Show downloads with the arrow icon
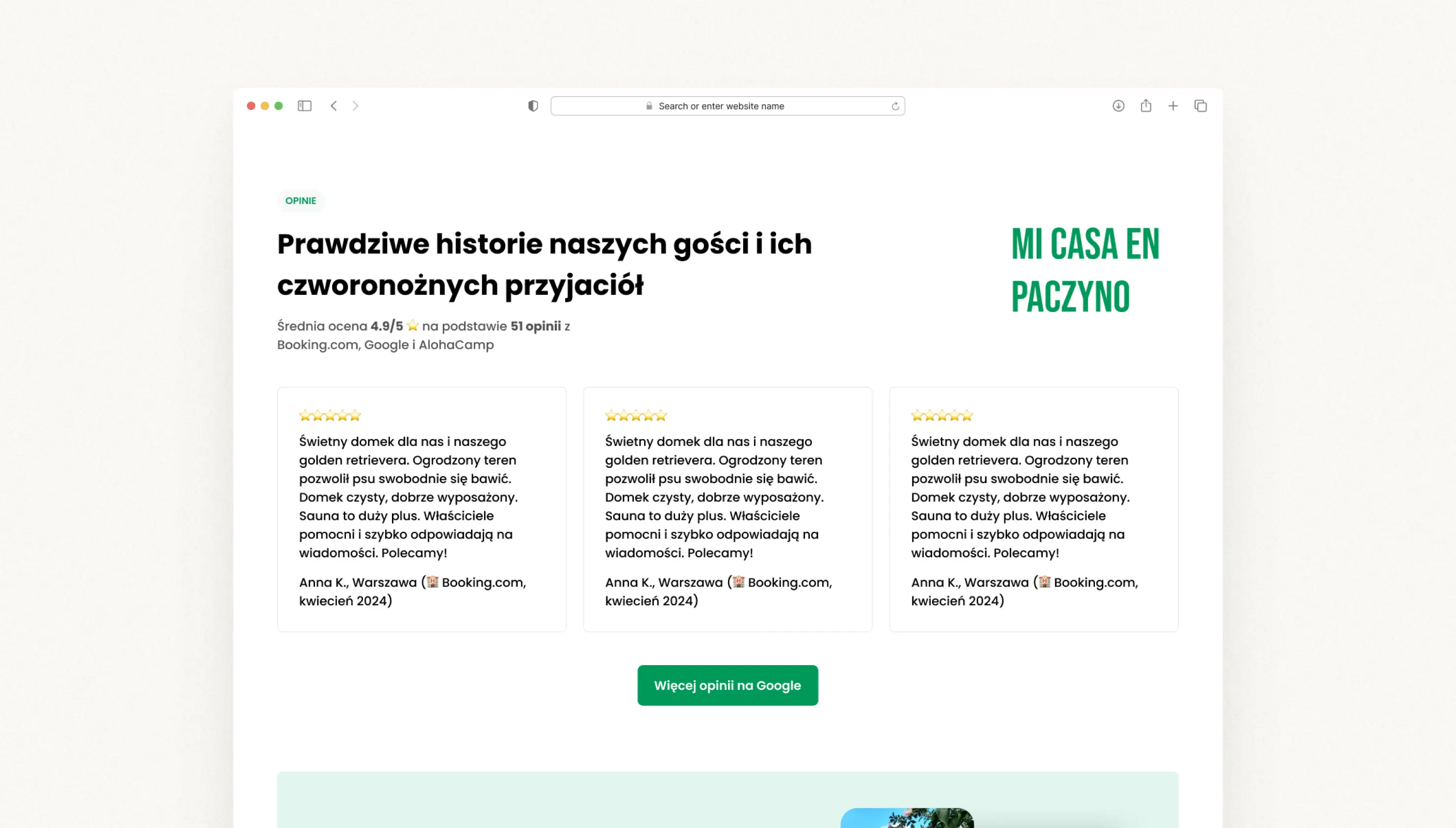This screenshot has width=1456, height=828. (x=1118, y=106)
